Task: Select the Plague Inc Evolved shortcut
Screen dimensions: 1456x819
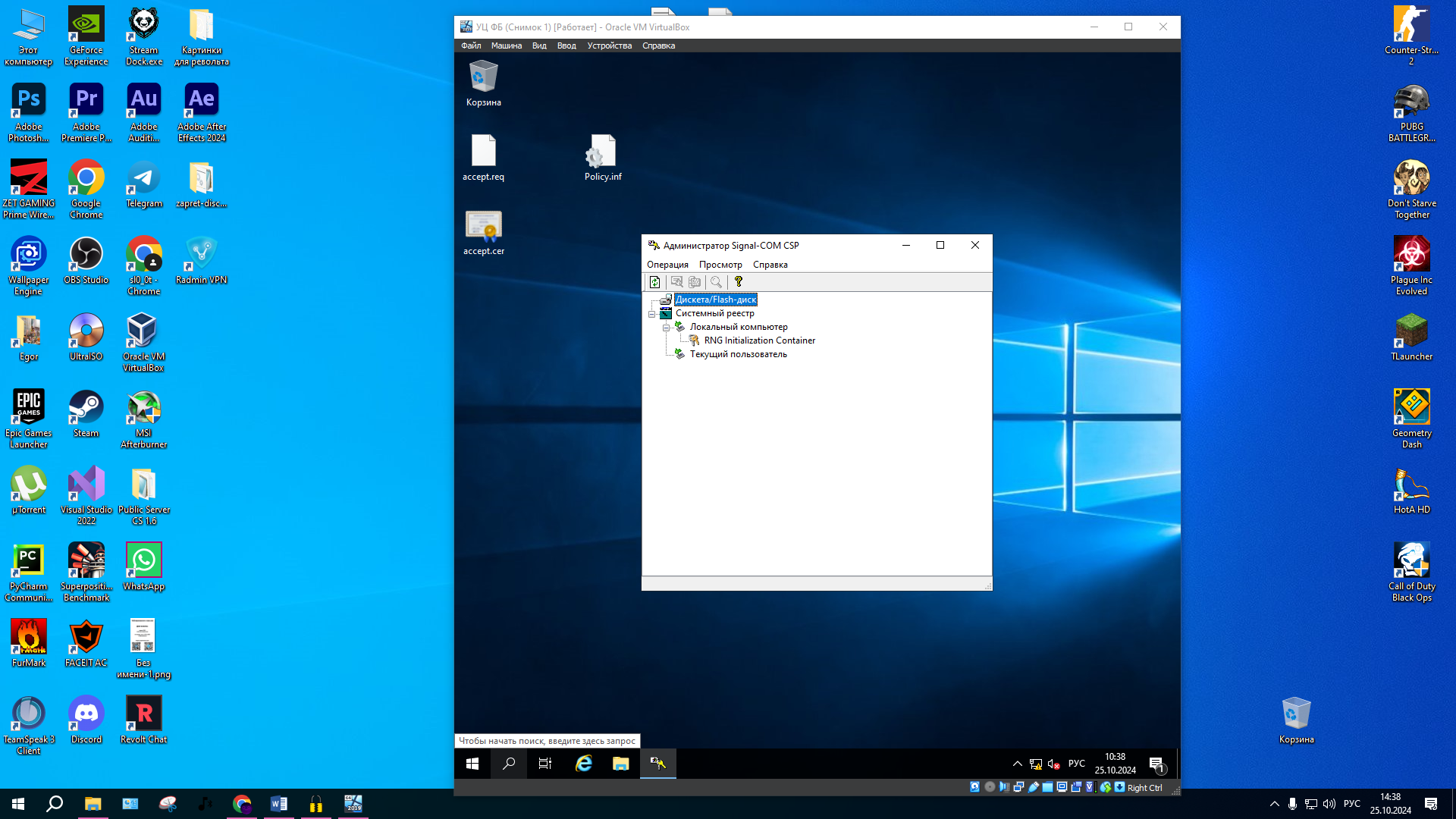Action: (1412, 266)
